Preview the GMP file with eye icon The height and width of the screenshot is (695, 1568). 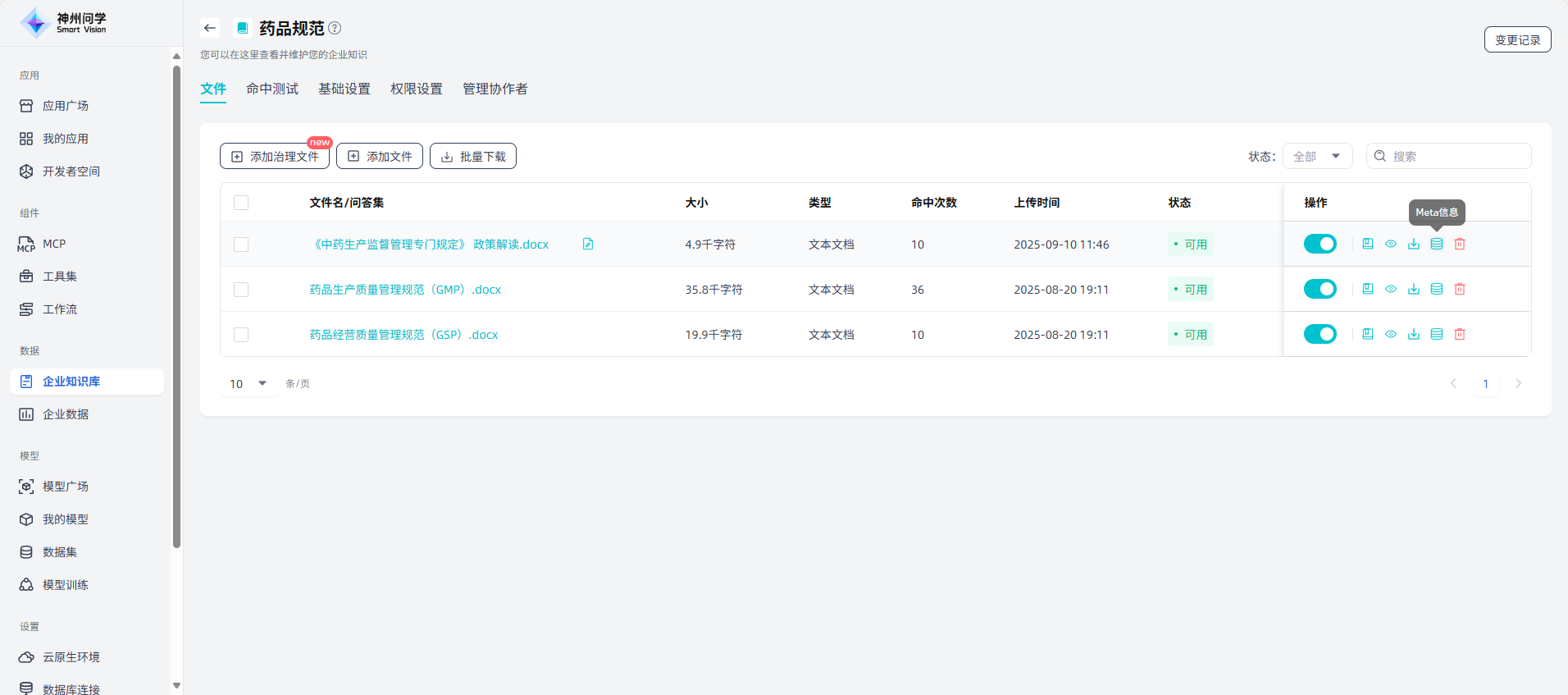pyautogui.click(x=1390, y=289)
